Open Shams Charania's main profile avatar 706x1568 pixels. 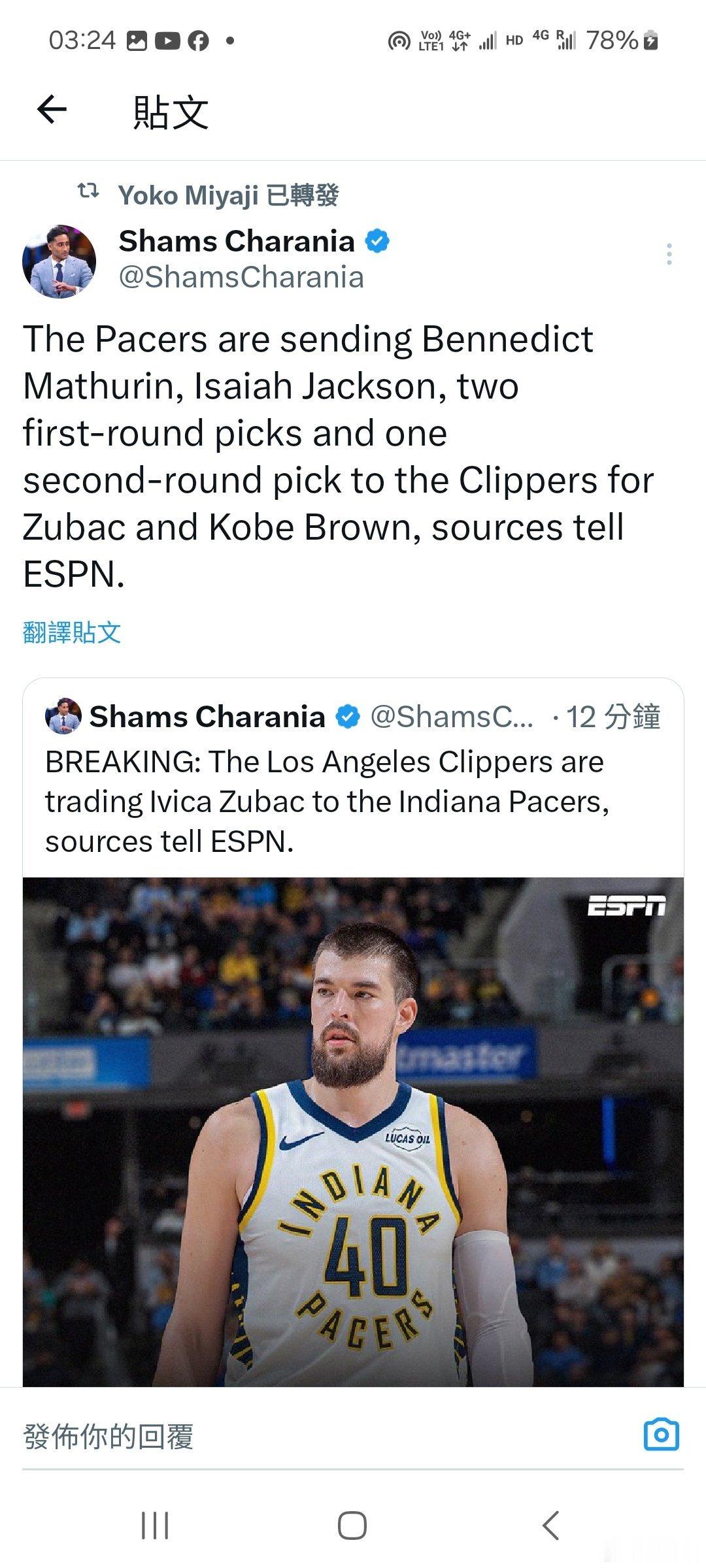[59, 261]
